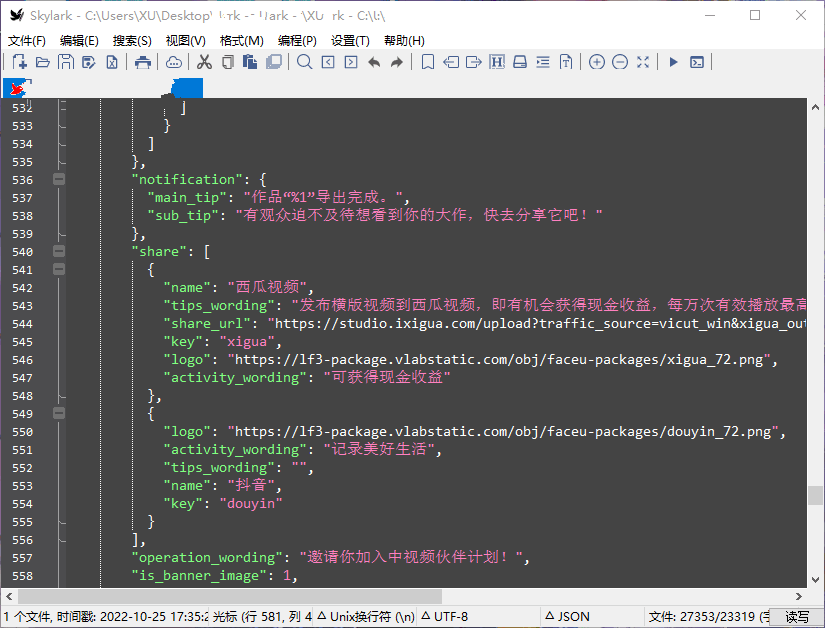
Task: Find previous match arrow icon
Action: (328, 62)
